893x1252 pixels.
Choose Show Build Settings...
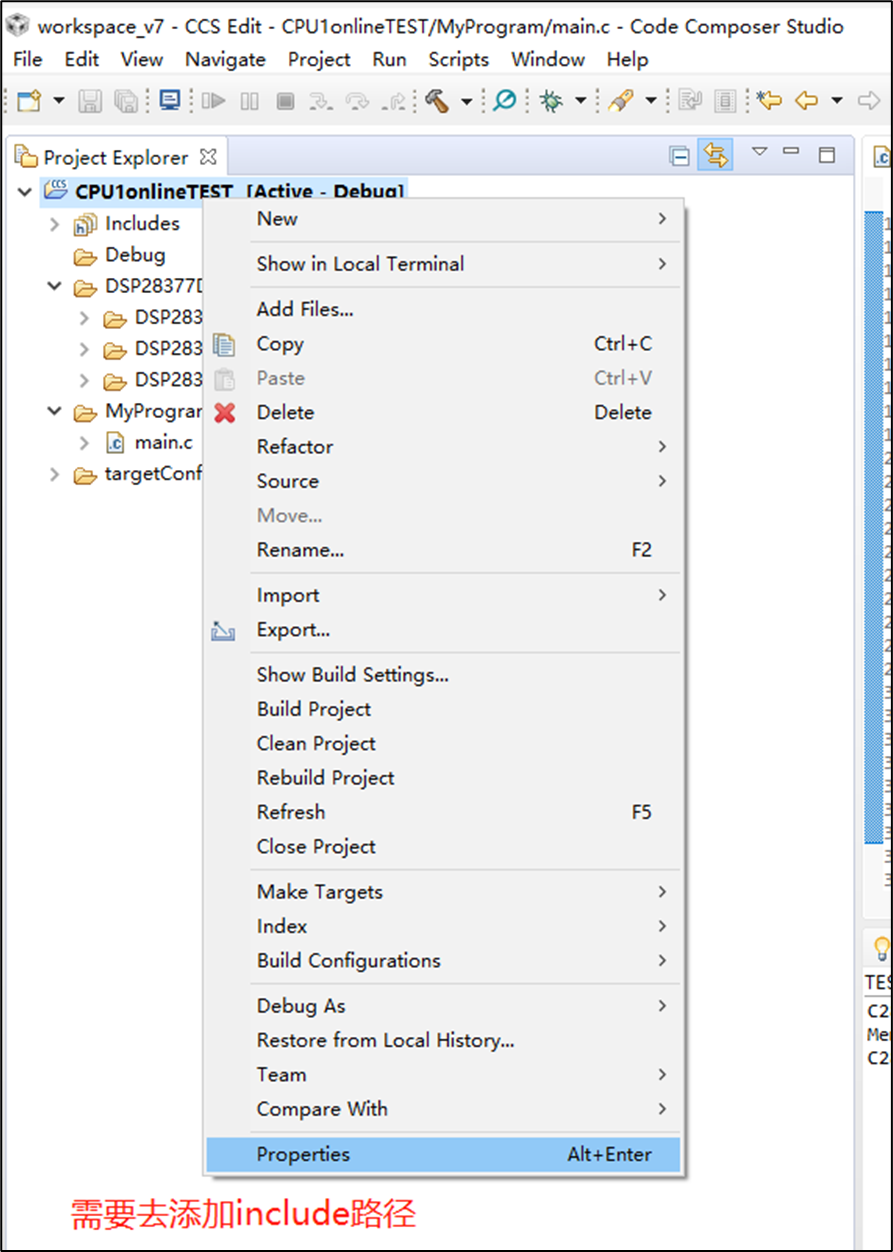coord(444,675)
